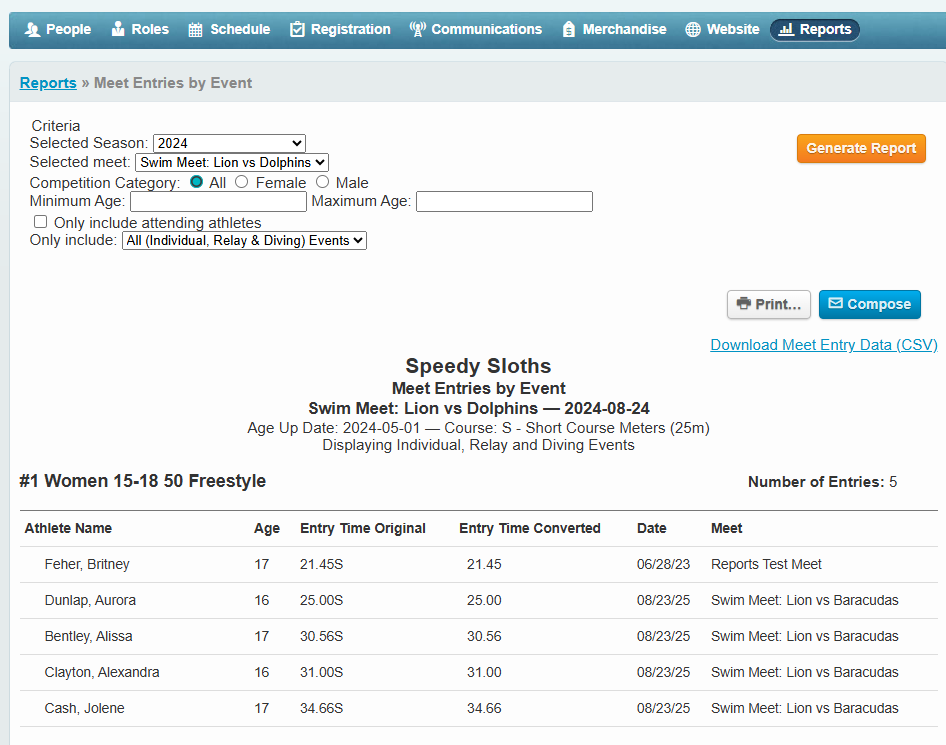Click the Registration checkmark icon
This screenshot has width=946, height=745.
[297, 30]
